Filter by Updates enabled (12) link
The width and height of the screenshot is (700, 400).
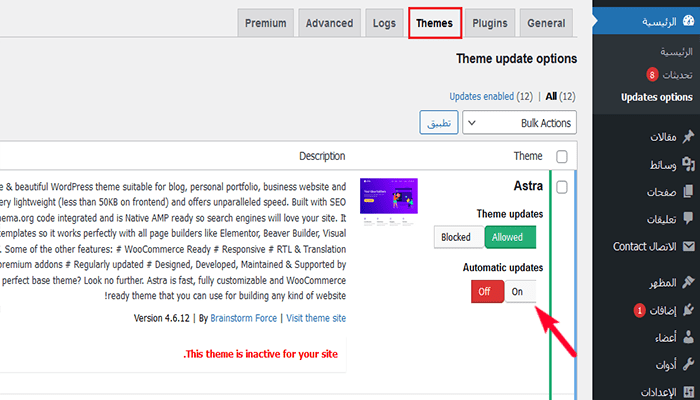[491, 96]
